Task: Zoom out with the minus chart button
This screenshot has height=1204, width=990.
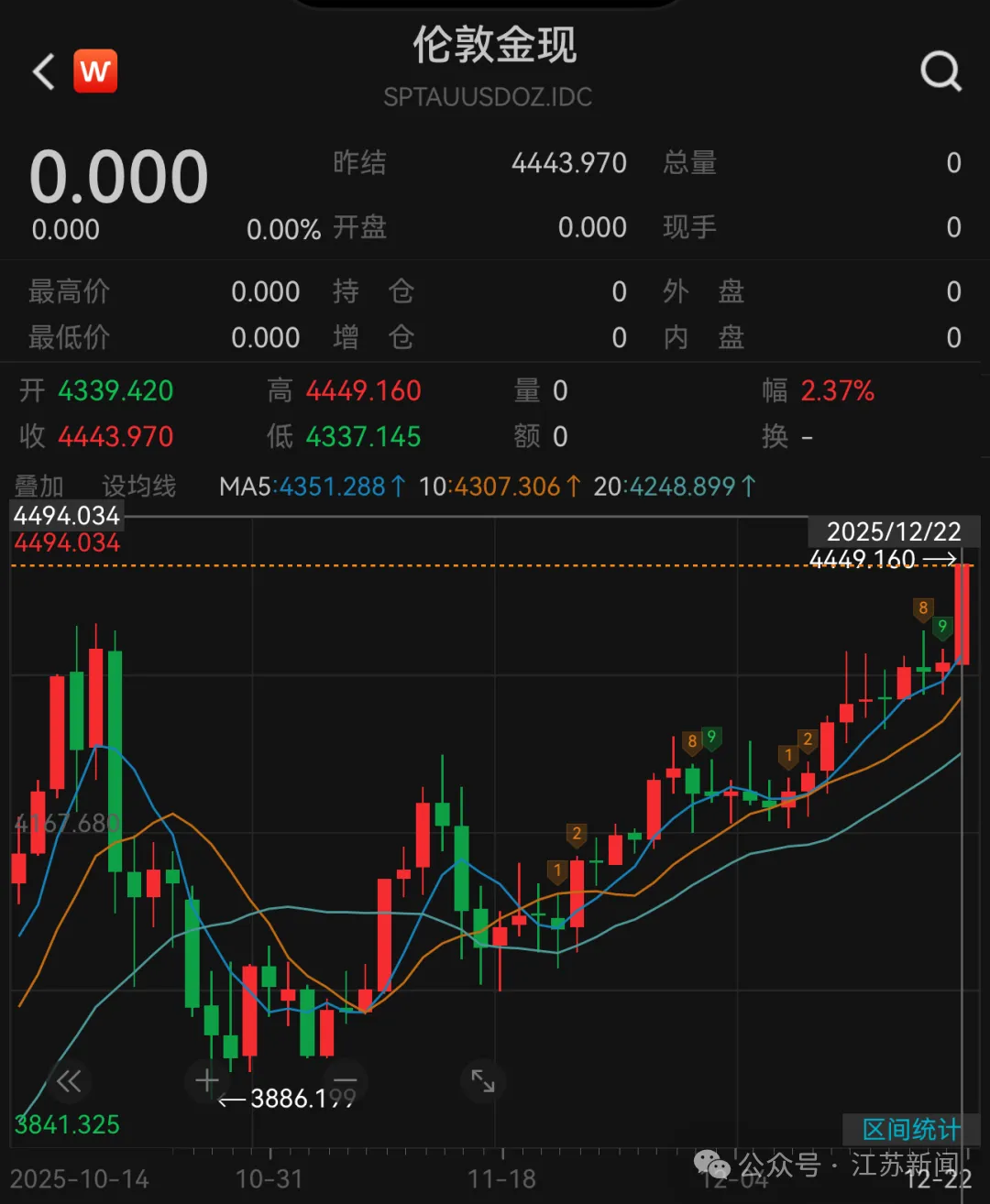Action: click(x=345, y=1081)
